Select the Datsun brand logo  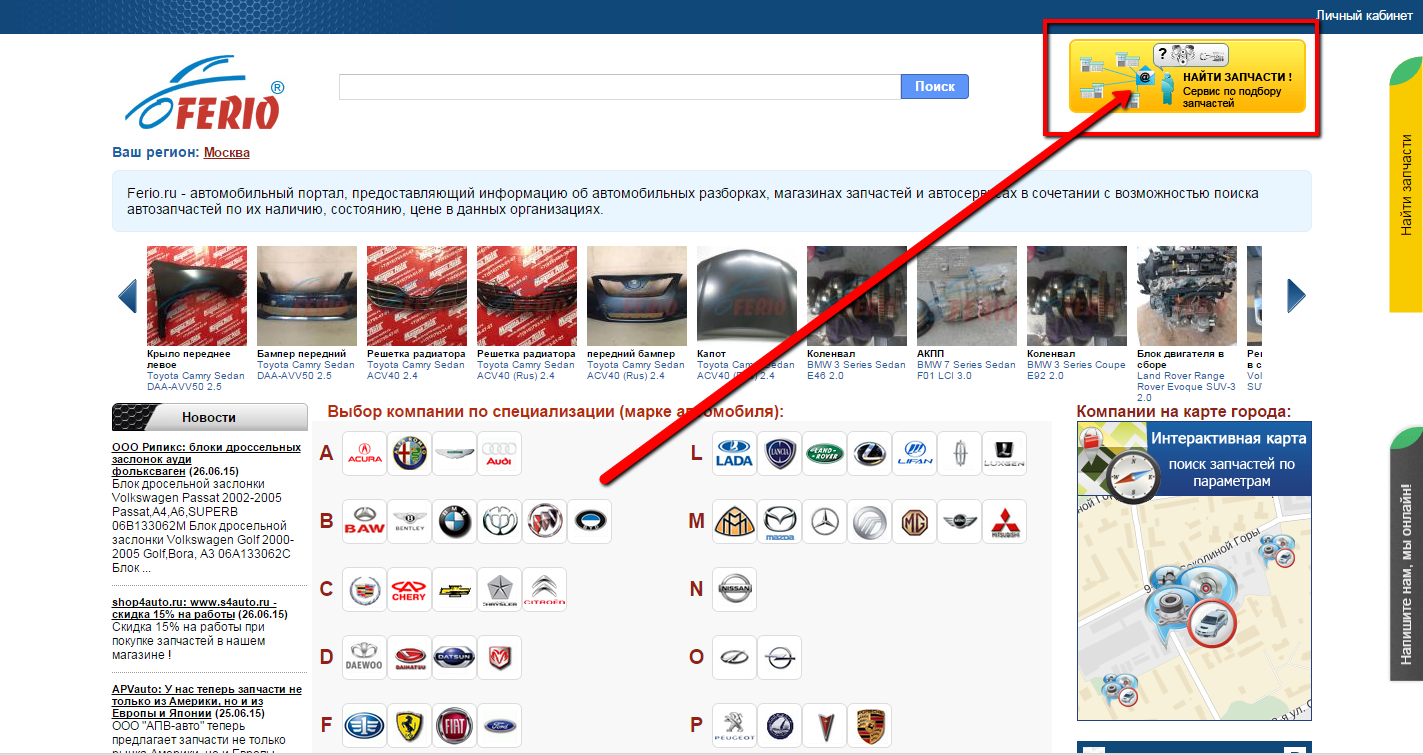click(x=454, y=658)
